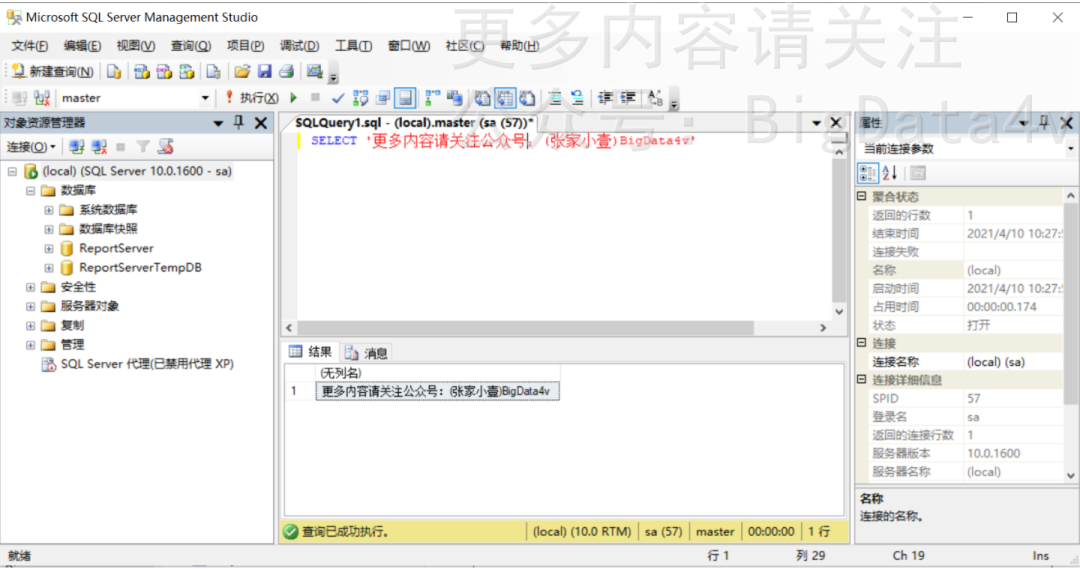Display the estimated execution plan

(x=360, y=98)
